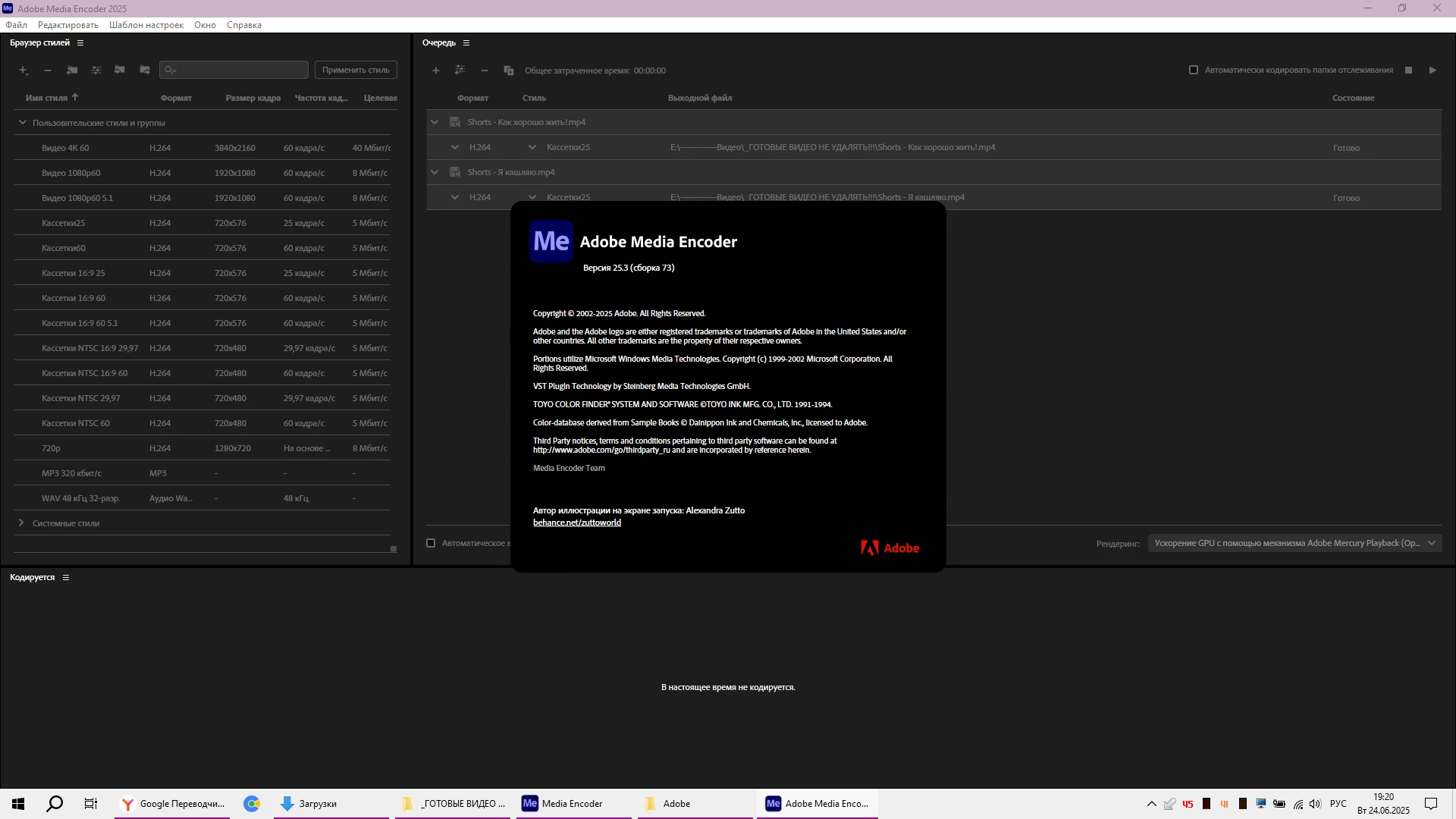Click create new preset plus icon
Viewport: 1456px width, 819px height.
click(x=23, y=70)
